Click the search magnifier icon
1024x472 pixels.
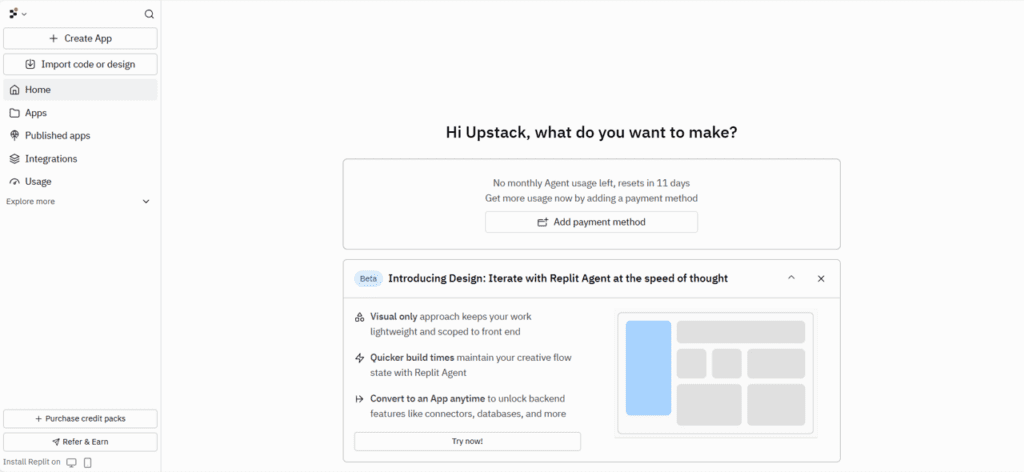pos(149,14)
